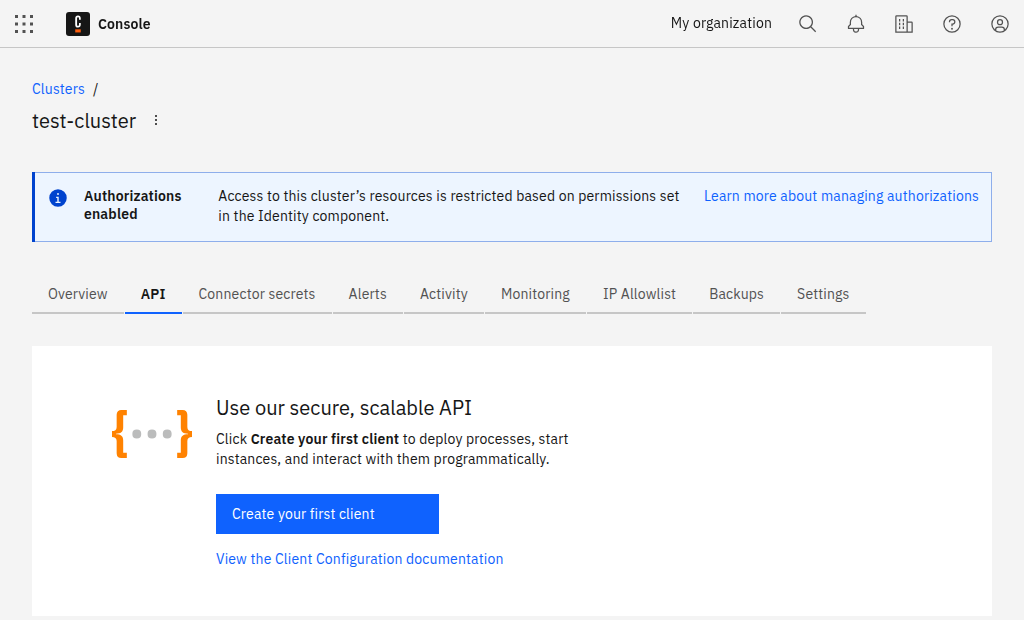1024x620 pixels.
Task: Click the Camunda Console logo
Action: point(78,24)
